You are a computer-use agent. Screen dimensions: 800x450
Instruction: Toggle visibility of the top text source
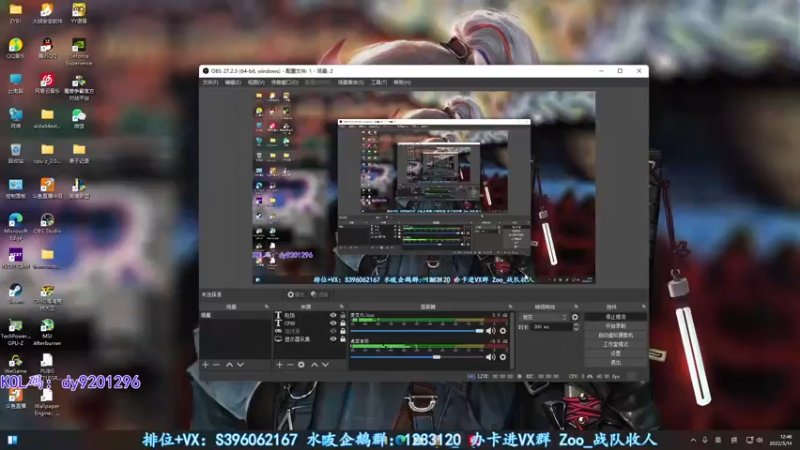coord(333,315)
